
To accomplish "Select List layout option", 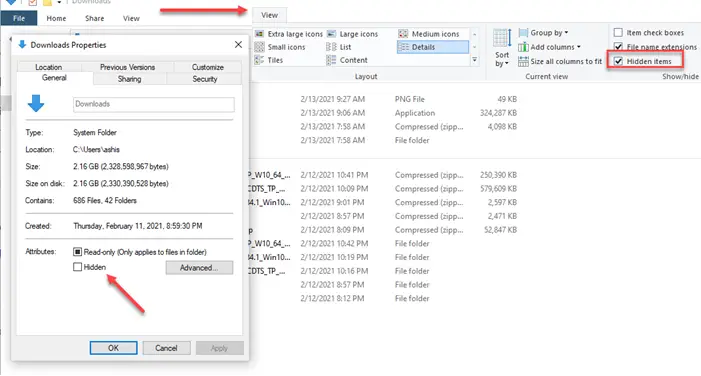I will [x=338, y=47].
